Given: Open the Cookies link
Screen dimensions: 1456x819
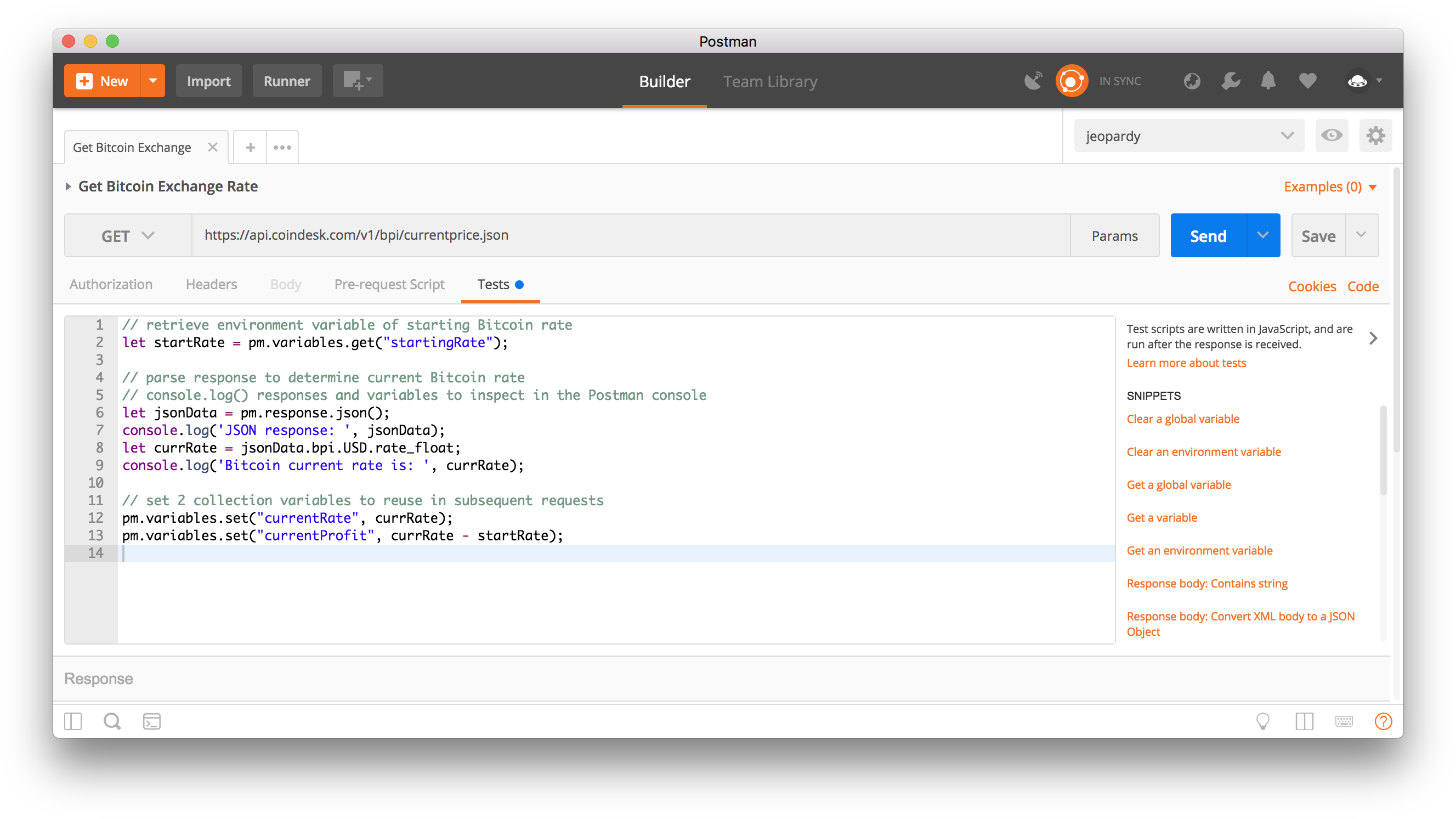Looking at the screenshot, I should pyautogui.click(x=1311, y=286).
